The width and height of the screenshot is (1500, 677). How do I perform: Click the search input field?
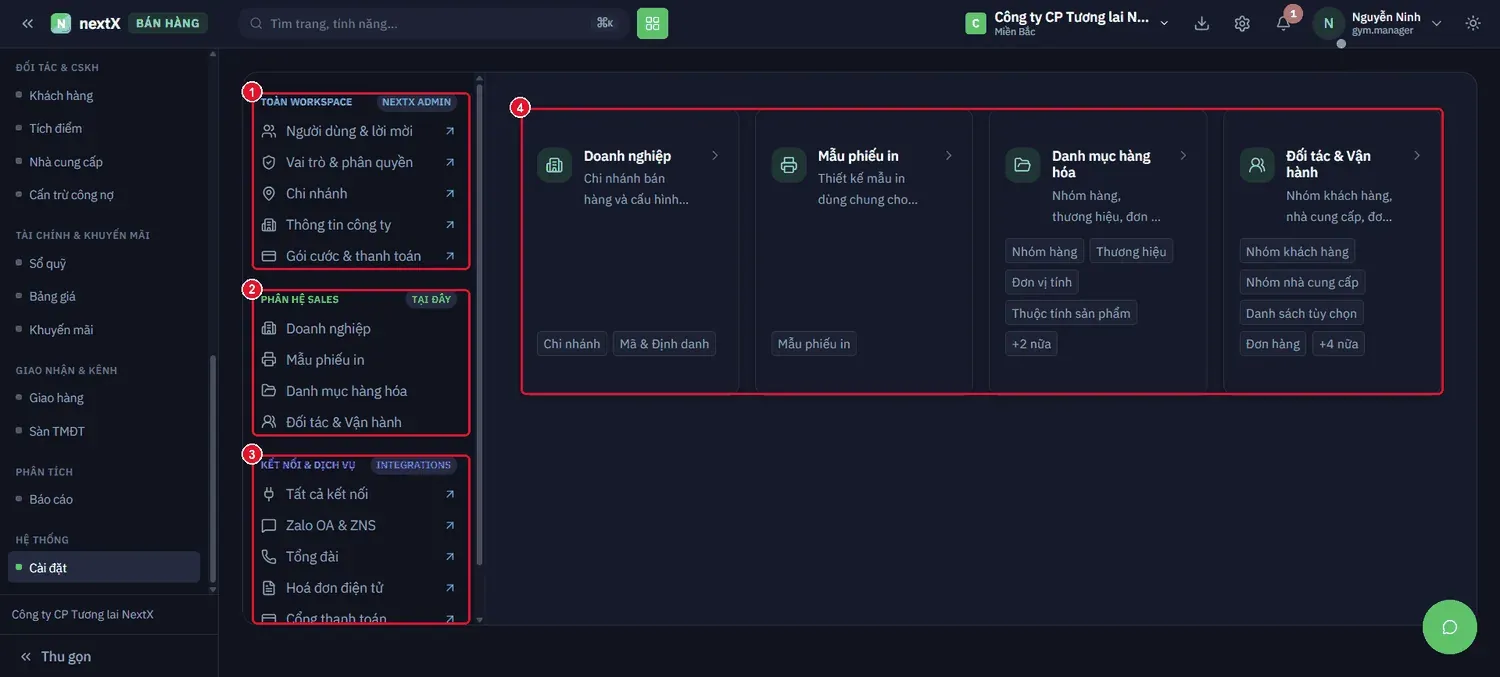434,23
